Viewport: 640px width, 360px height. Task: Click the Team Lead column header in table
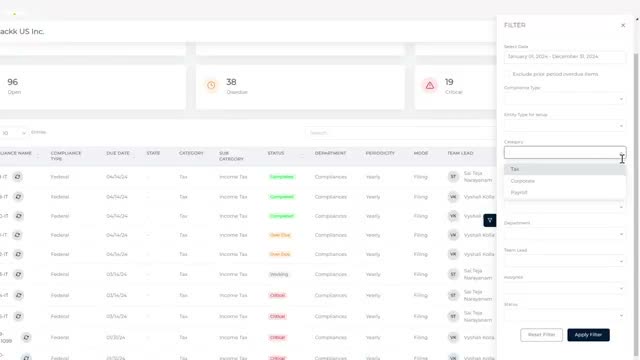[460, 153]
